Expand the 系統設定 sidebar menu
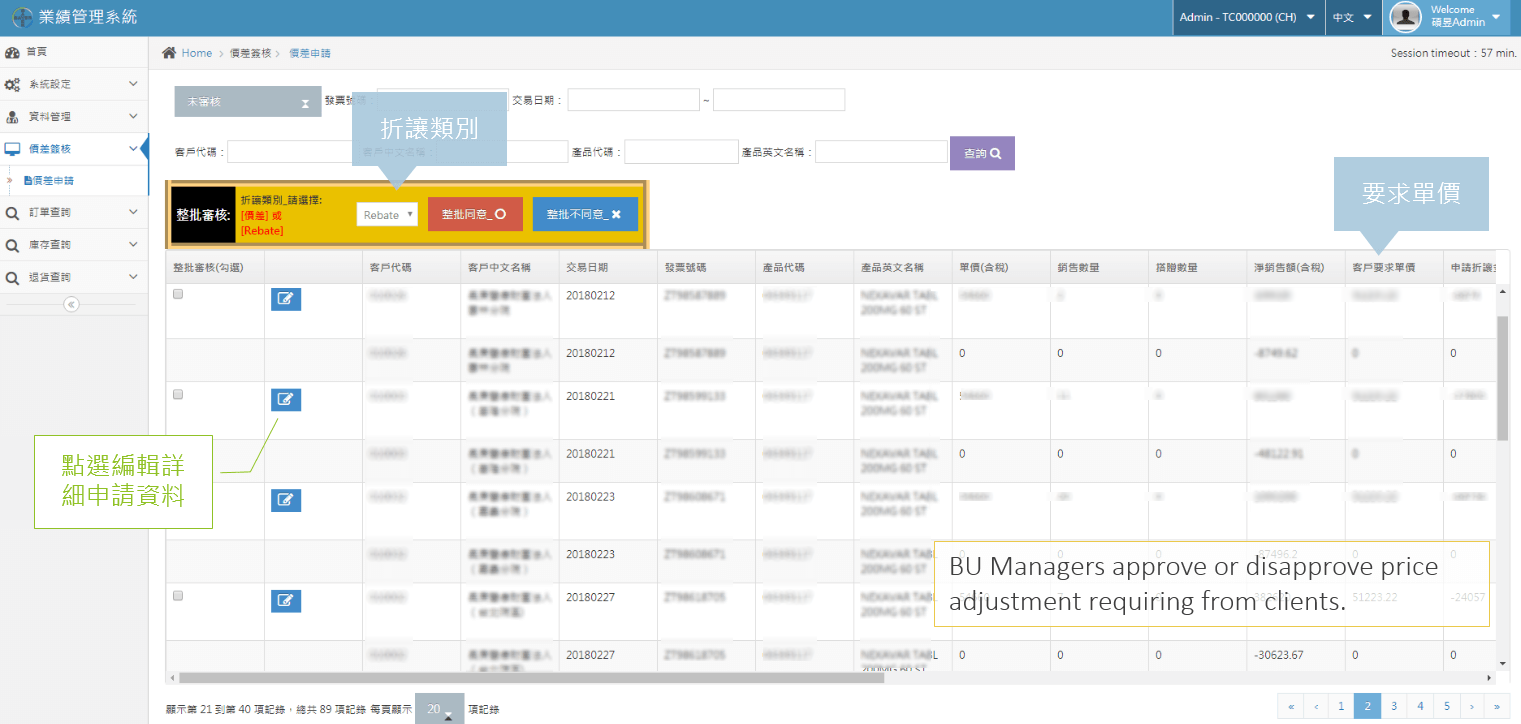 [x=74, y=84]
